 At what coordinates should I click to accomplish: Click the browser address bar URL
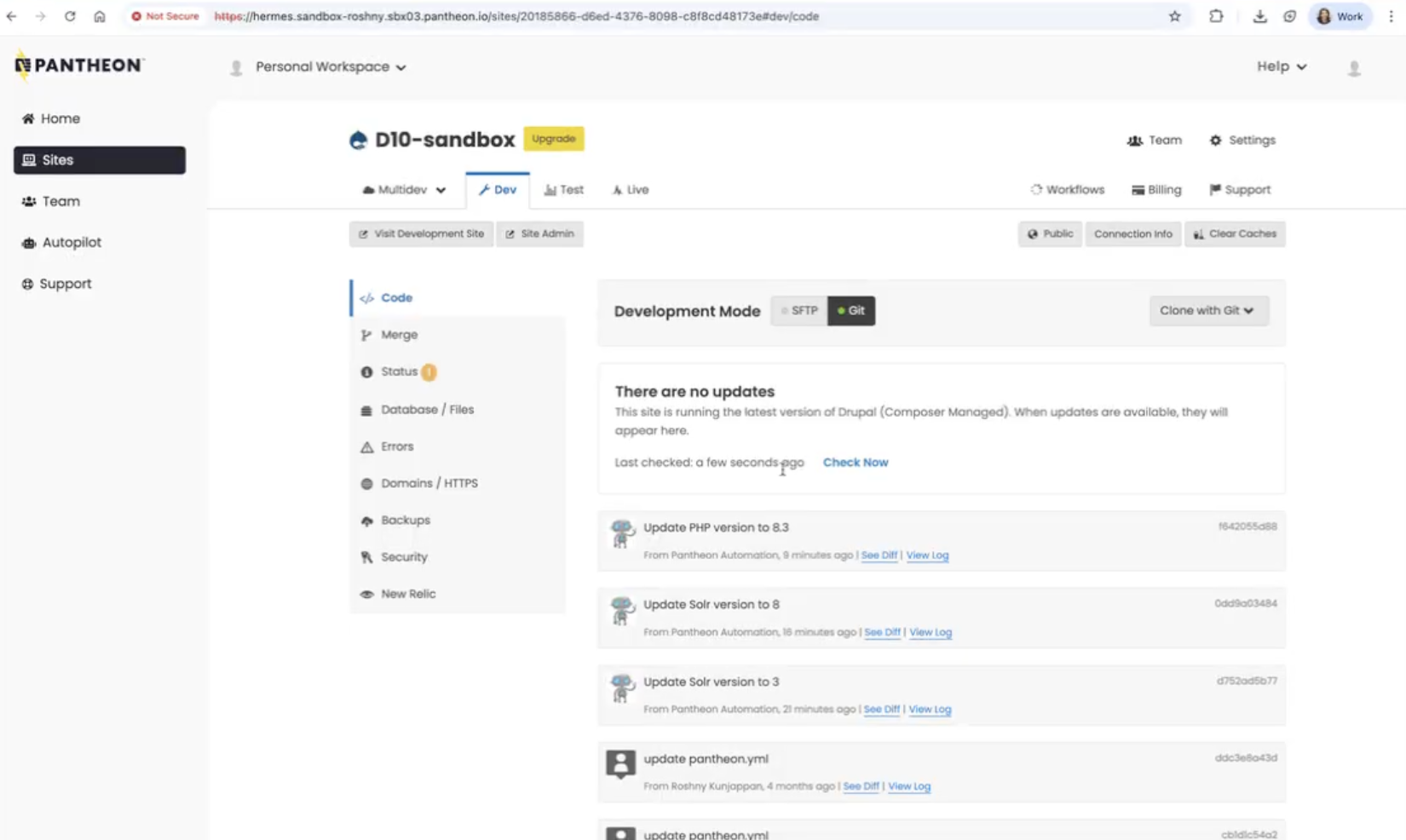(516, 16)
